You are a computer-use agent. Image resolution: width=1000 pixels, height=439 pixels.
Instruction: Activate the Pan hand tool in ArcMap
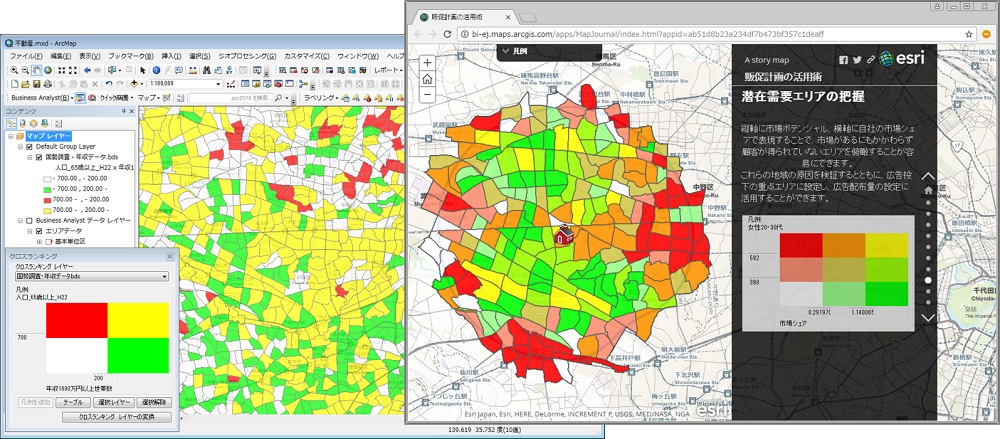36,70
